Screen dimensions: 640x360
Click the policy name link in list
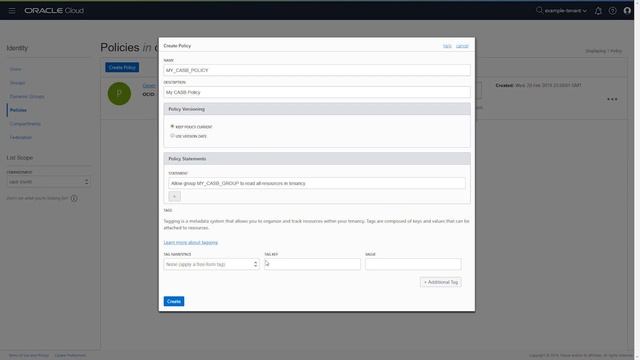point(149,85)
